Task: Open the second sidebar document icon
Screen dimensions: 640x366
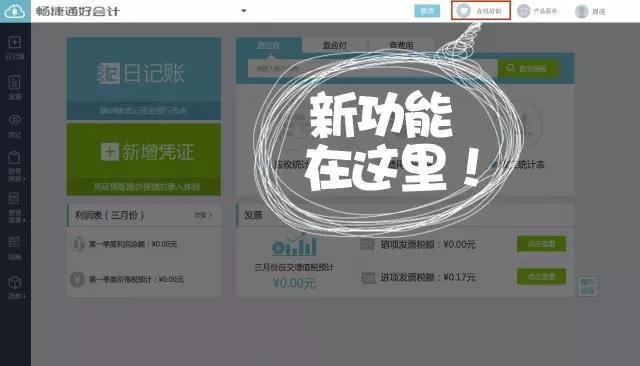Action: pos(15,87)
